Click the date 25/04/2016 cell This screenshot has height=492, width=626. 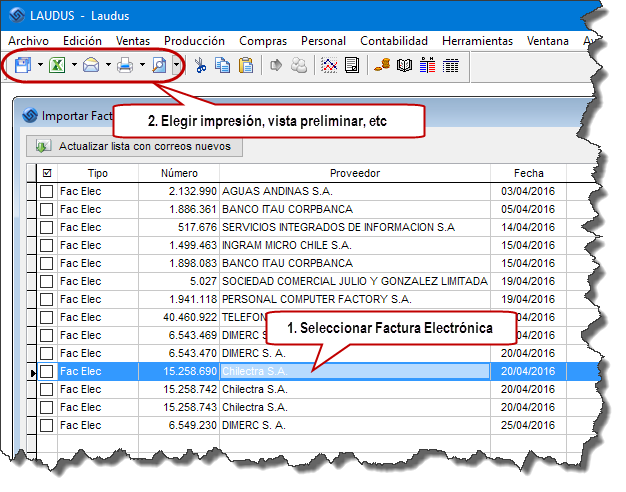(529, 425)
